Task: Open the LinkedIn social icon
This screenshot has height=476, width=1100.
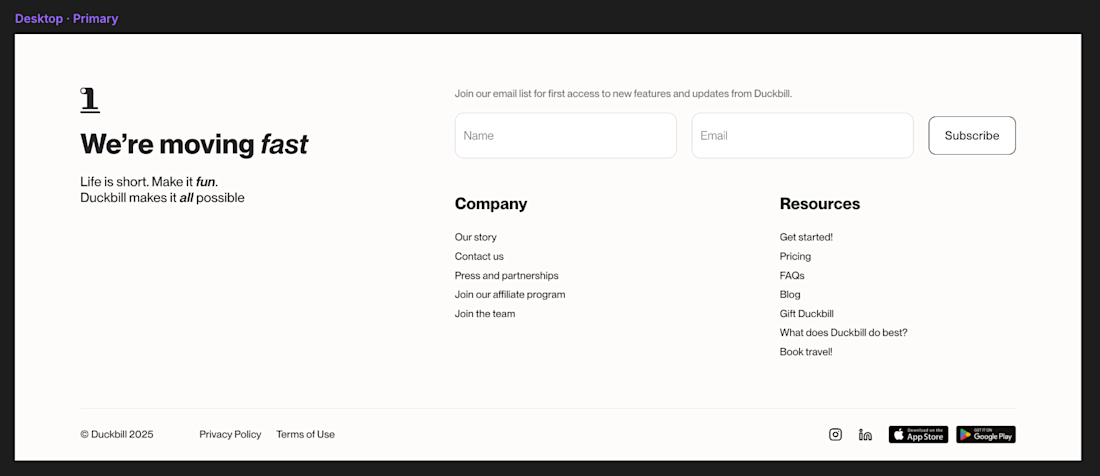Action: [865, 434]
